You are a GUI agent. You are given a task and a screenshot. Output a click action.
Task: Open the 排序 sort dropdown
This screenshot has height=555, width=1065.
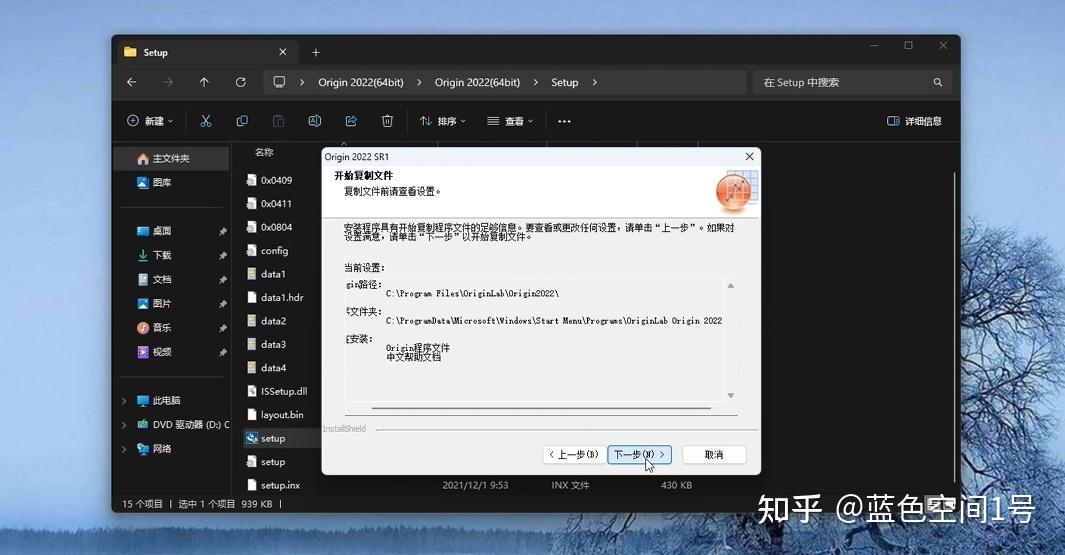click(443, 121)
